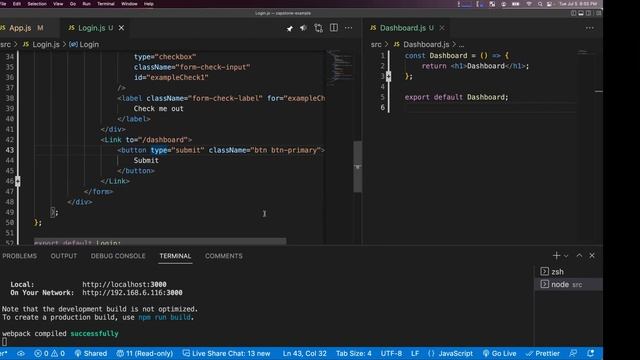Open notifications bell in status bar
Viewport: 640px width, 360px height.
(591, 353)
